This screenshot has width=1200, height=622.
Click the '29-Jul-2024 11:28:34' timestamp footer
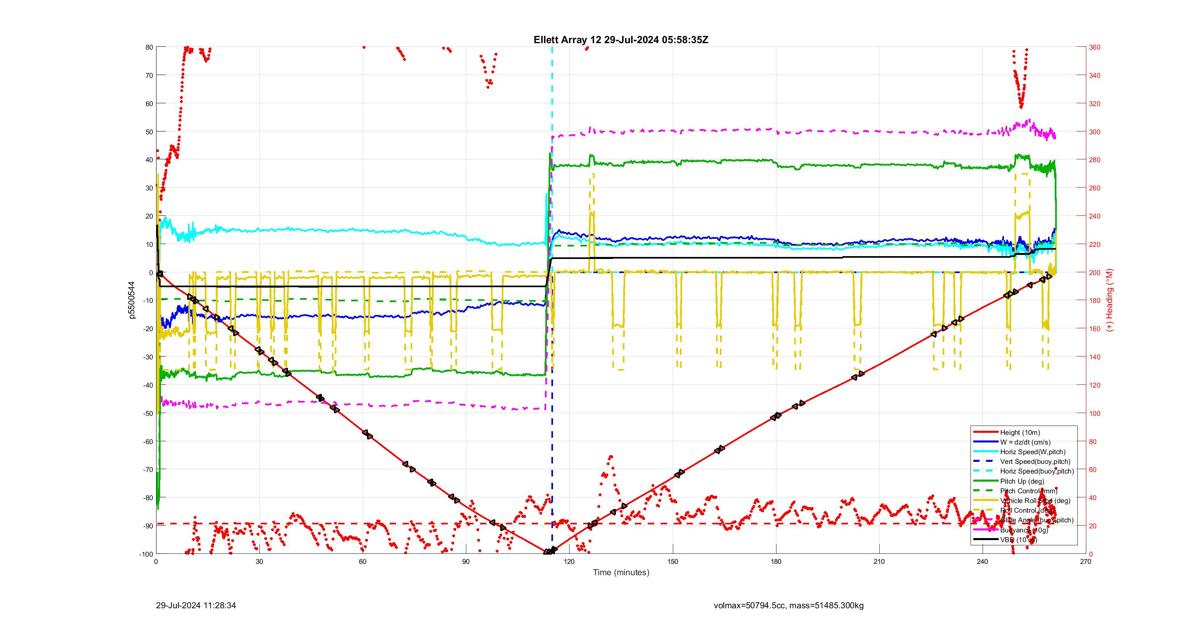click(196, 605)
